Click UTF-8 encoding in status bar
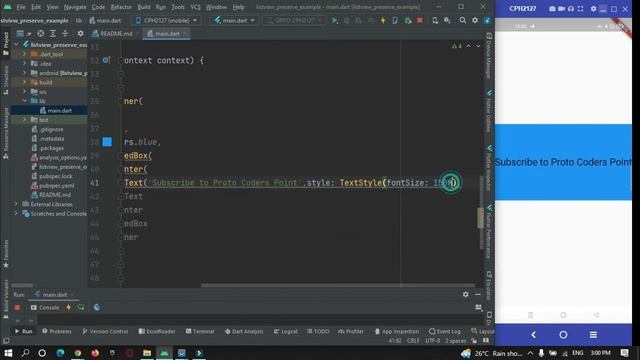Image resolution: width=640 pixels, height=360 pixels. coord(432,340)
